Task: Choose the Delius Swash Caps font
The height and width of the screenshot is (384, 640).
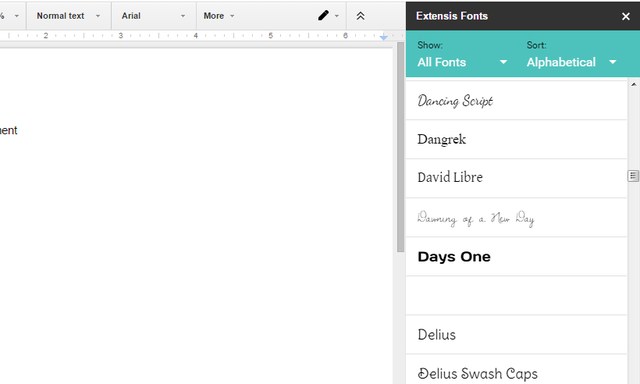Action: 516,370
